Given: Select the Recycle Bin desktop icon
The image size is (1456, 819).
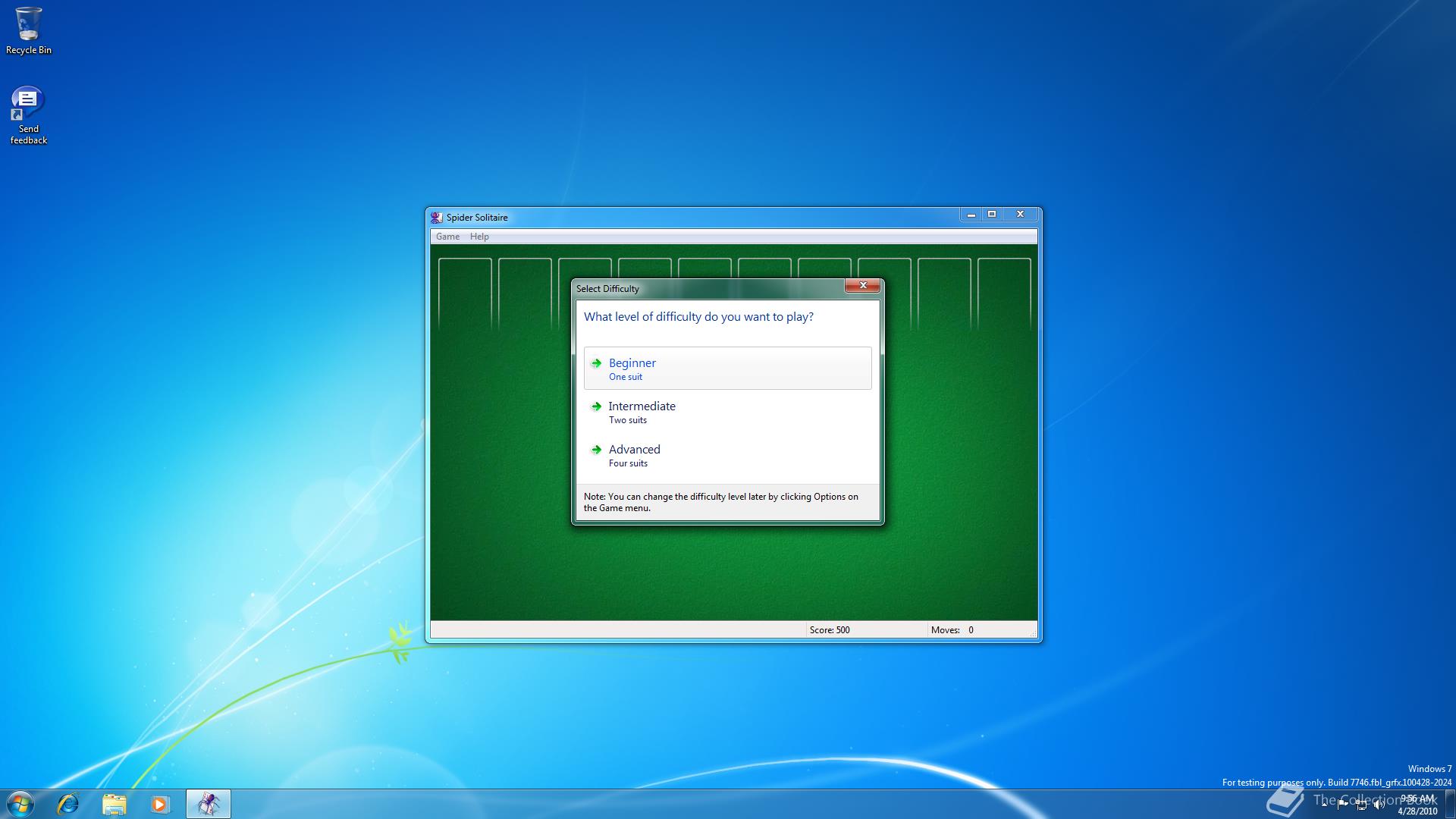Looking at the screenshot, I should (29, 31).
